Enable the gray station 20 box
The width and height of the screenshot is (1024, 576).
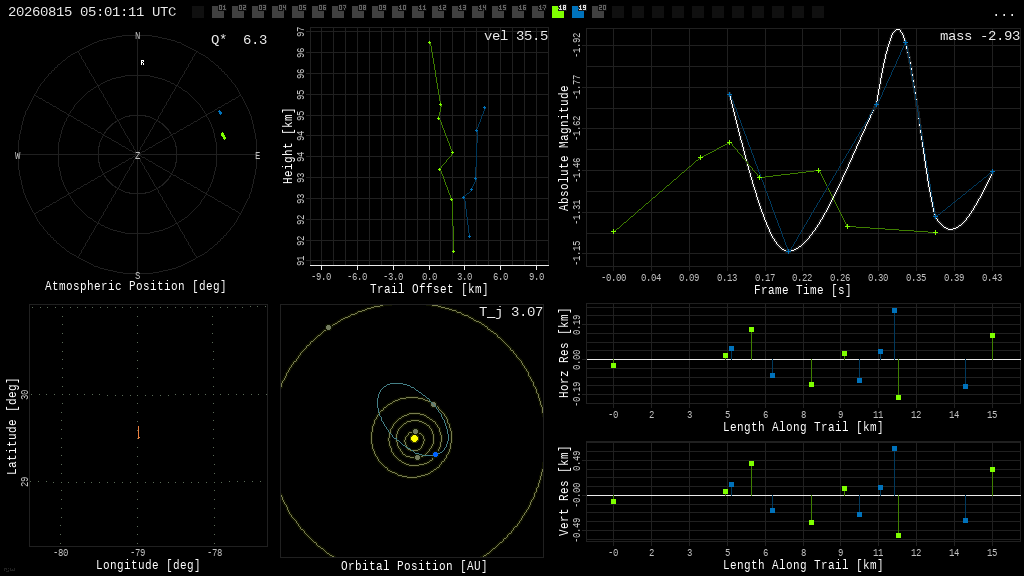(598, 12)
